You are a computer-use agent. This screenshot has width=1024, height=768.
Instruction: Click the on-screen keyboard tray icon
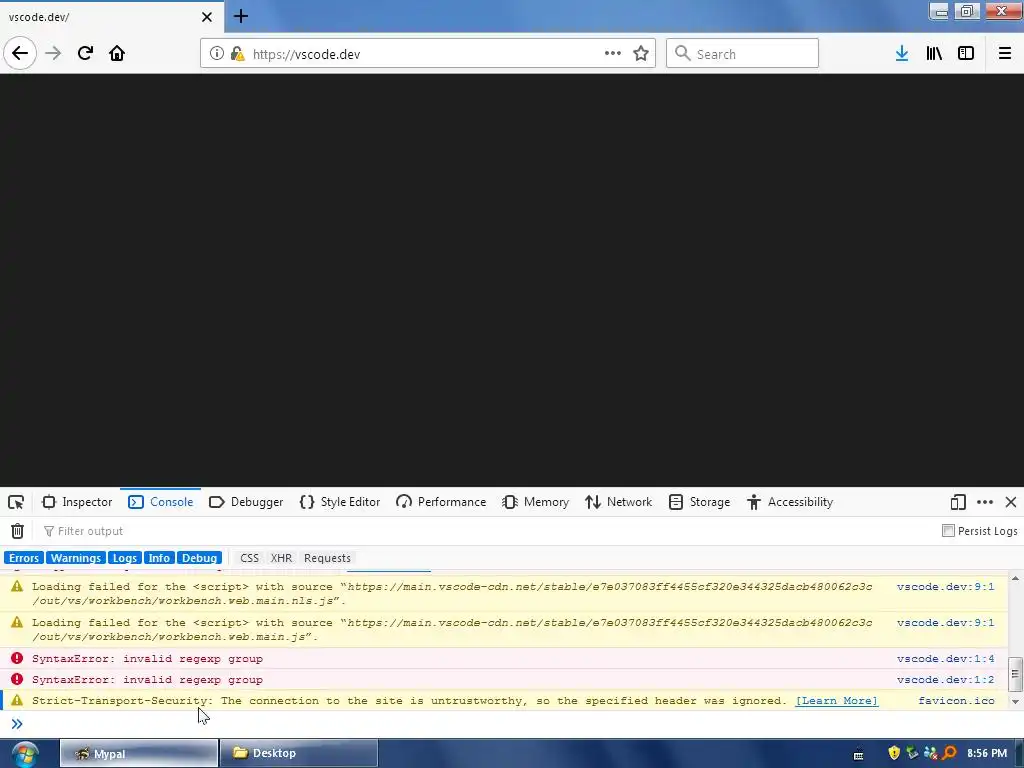tap(859, 755)
